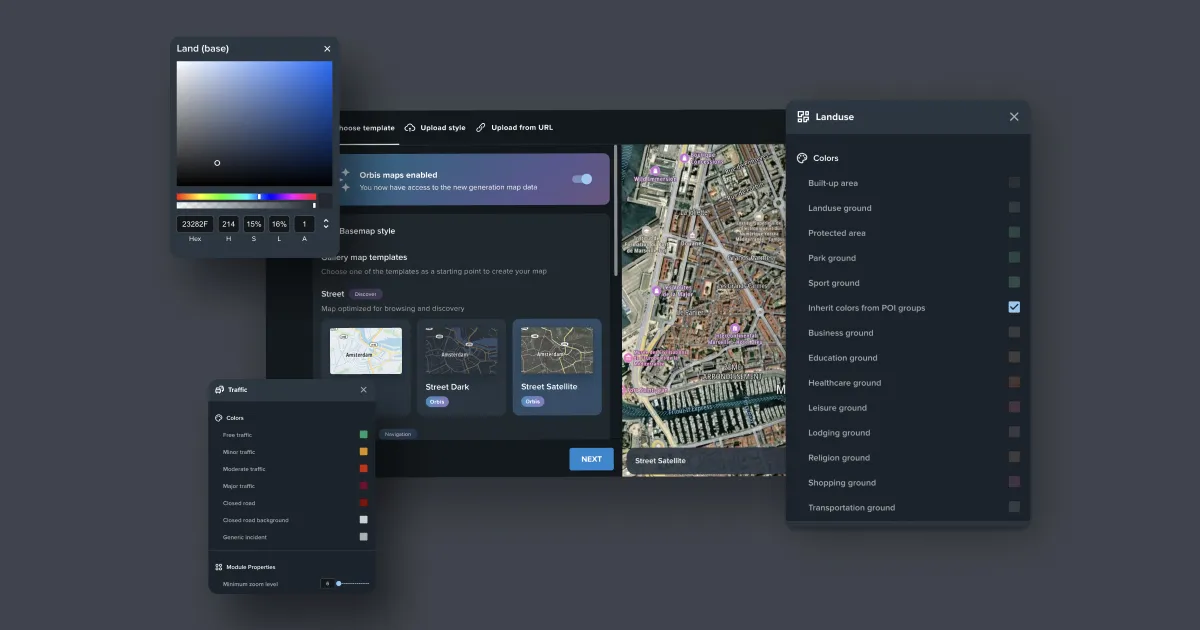Click the Minimum zoom level value box

tap(327, 583)
